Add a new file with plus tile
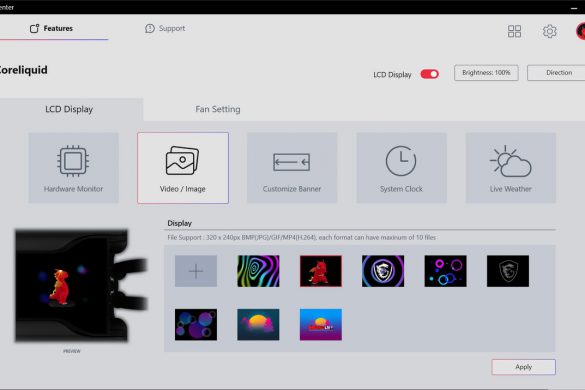Image resolution: width=585 pixels, height=390 pixels. pyautogui.click(x=196, y=271)
